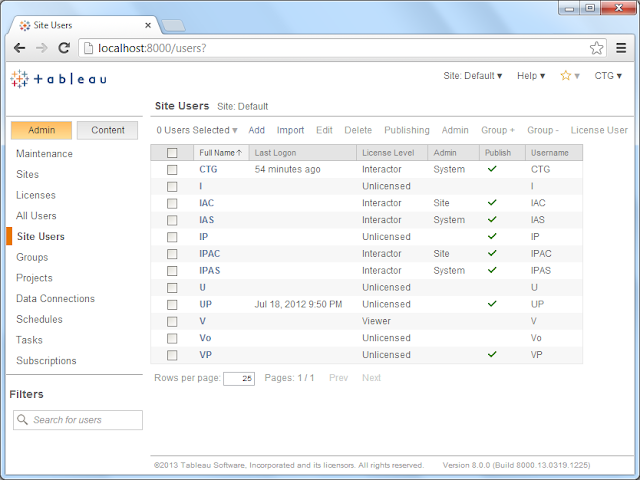
Task: Check the box for user IPAS
Action: (172, 271)
